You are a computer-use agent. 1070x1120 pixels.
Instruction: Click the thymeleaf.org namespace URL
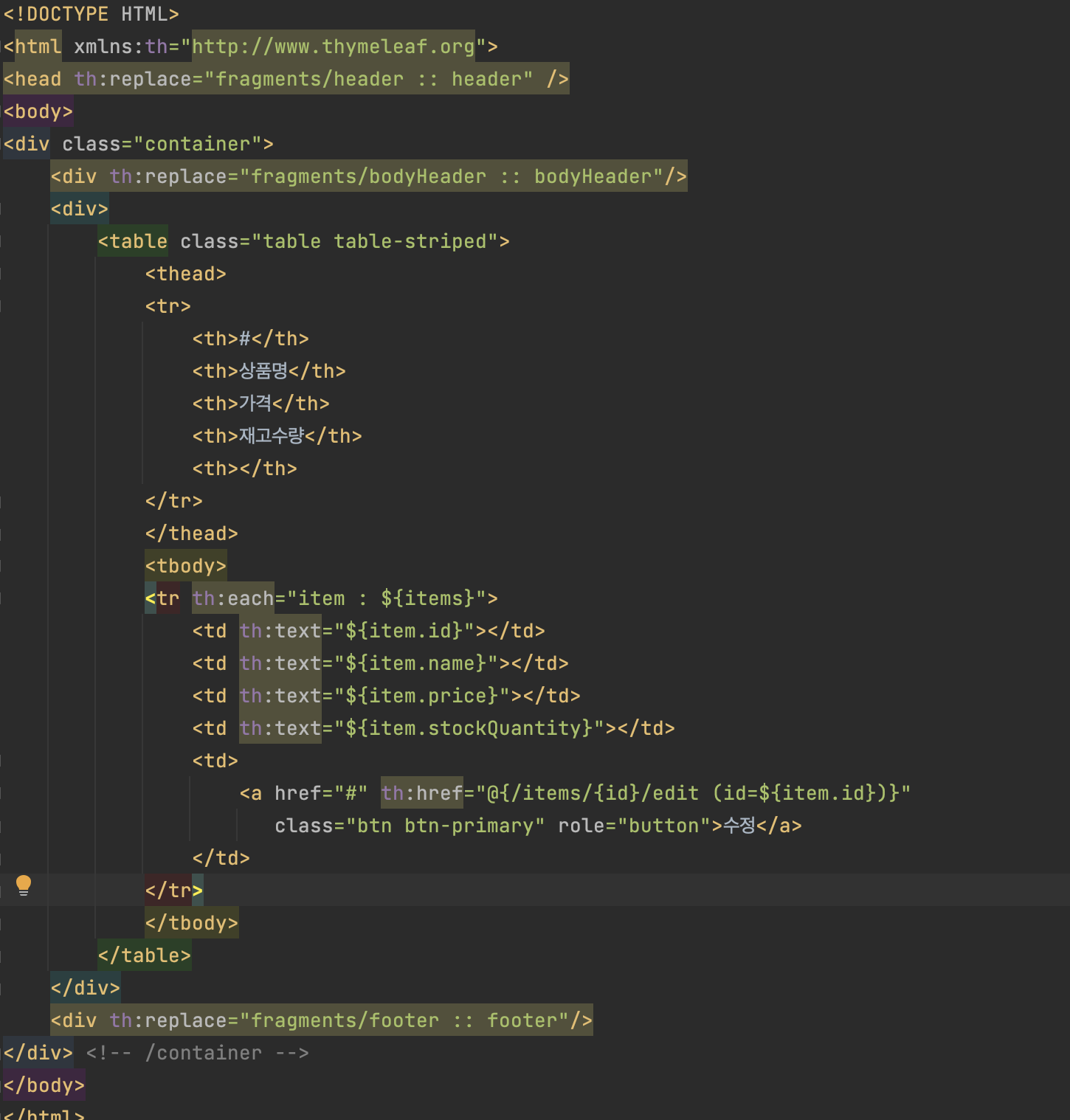click(334, 46)
